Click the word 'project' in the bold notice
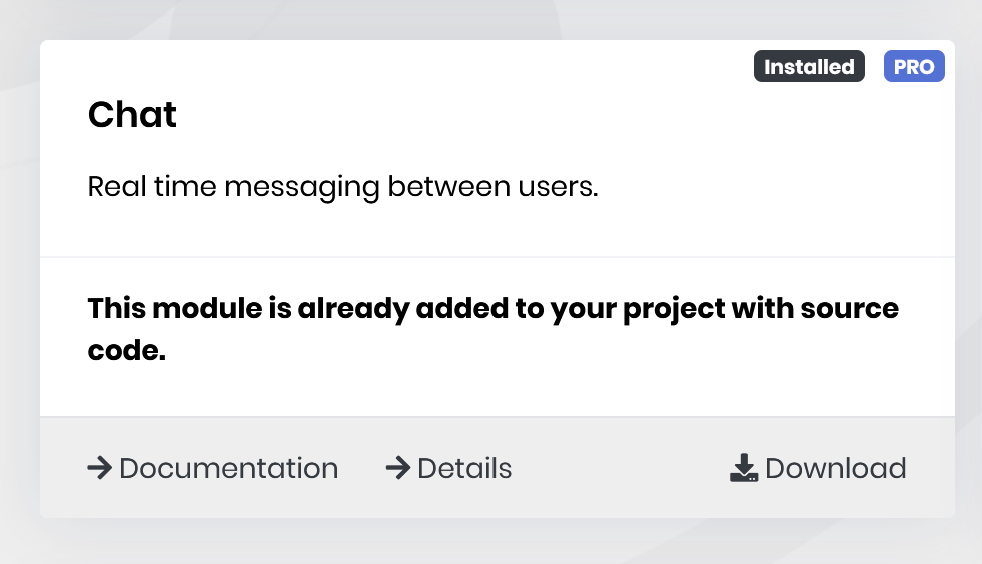Image resolution: width=982 pixels, height=564 pixels. coord(674,308)
